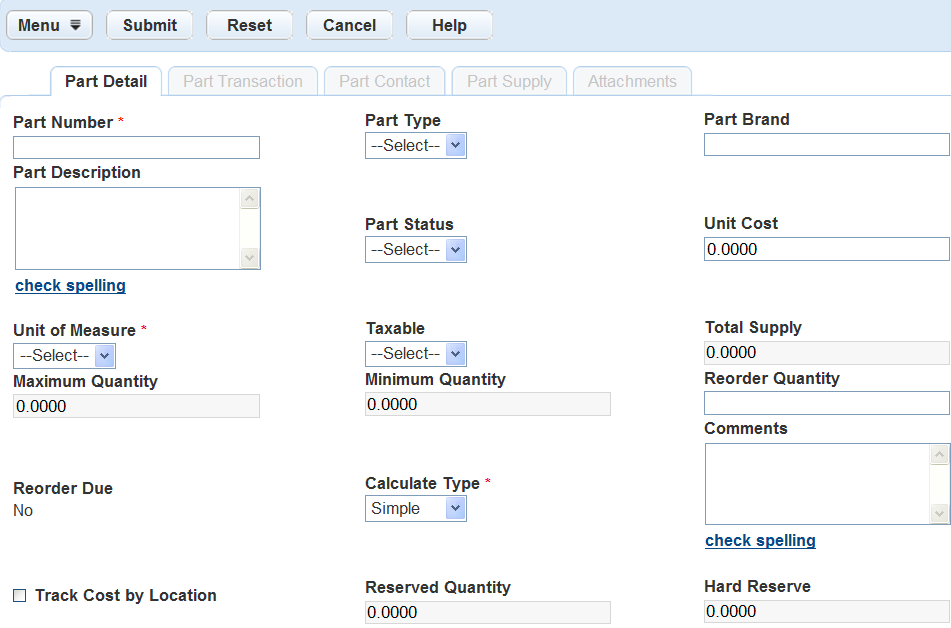Viewport: 951px width, 628px height.
Task: Change the Calculate Type dropdown
Action: coord(415,509)
